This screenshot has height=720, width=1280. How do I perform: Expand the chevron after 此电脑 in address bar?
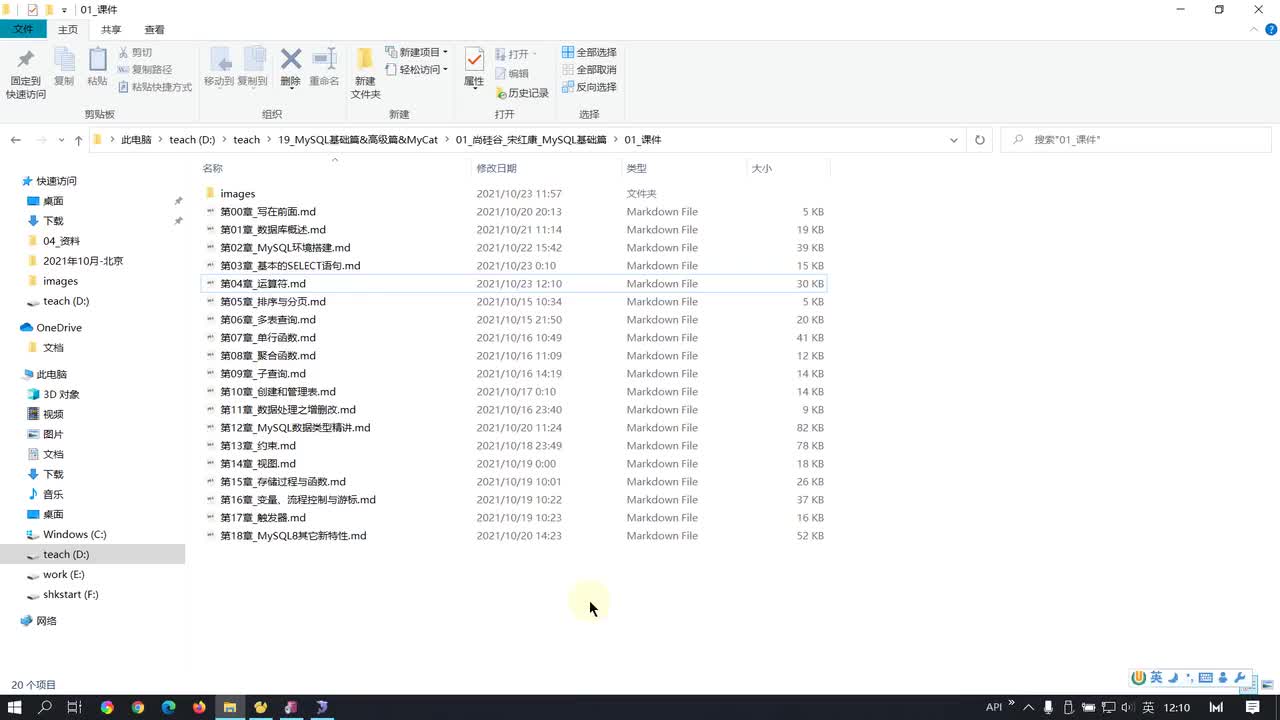[160, 140]
